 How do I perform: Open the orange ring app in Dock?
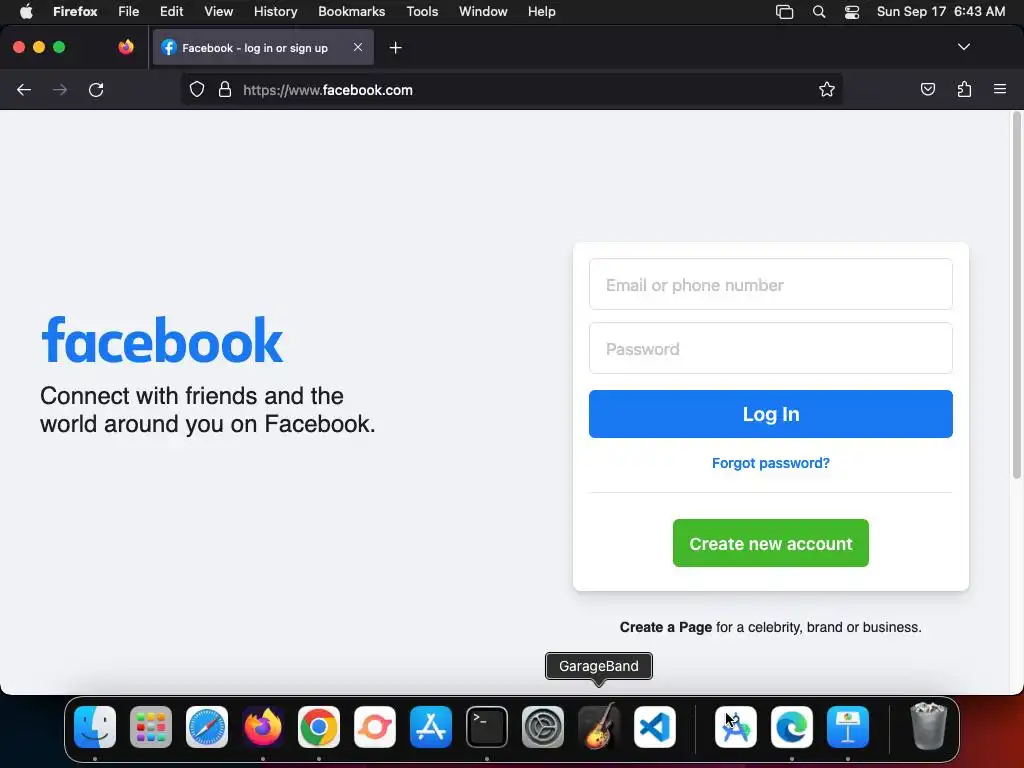(375, 727)
